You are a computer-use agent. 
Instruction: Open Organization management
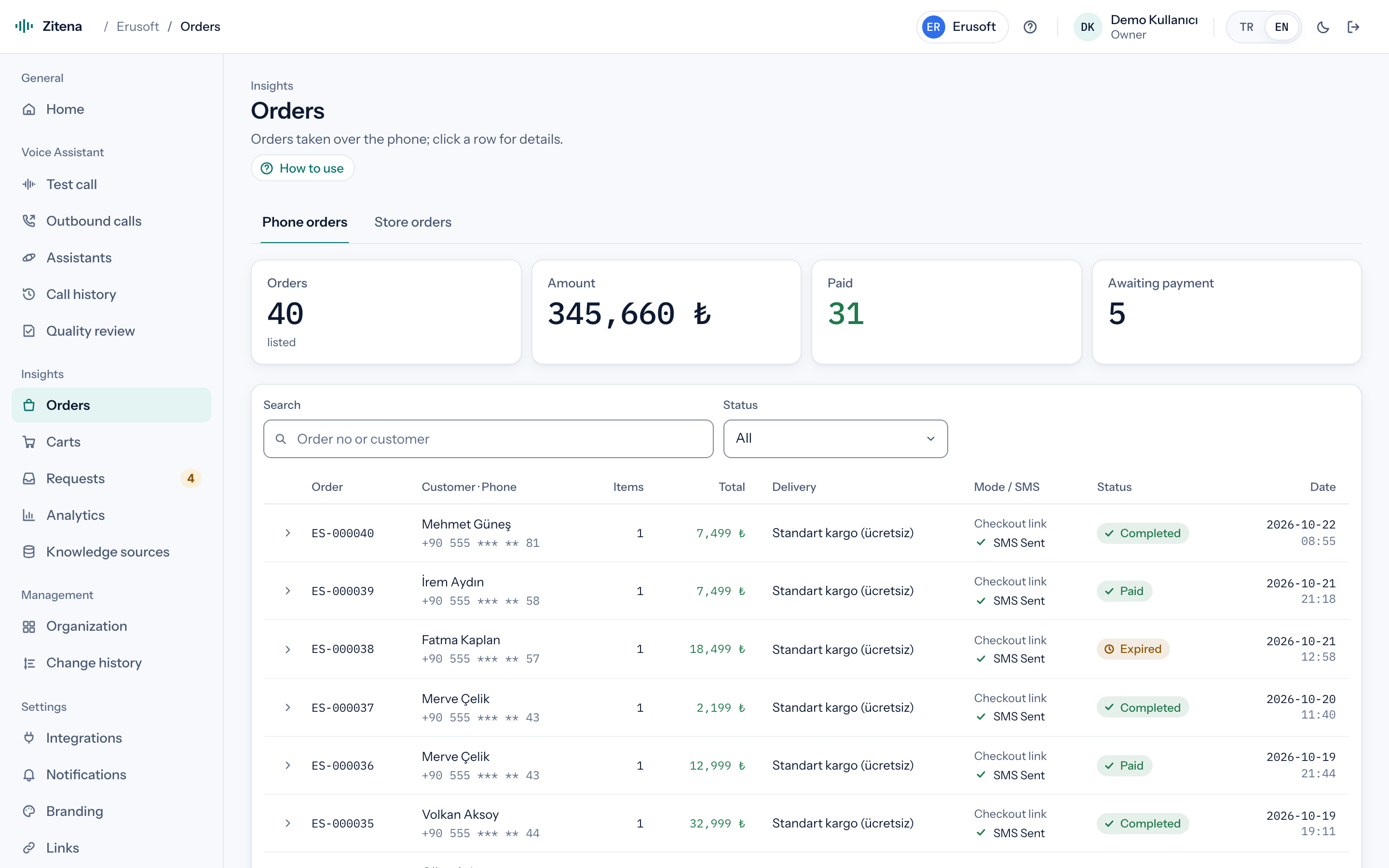coord(111,626)
